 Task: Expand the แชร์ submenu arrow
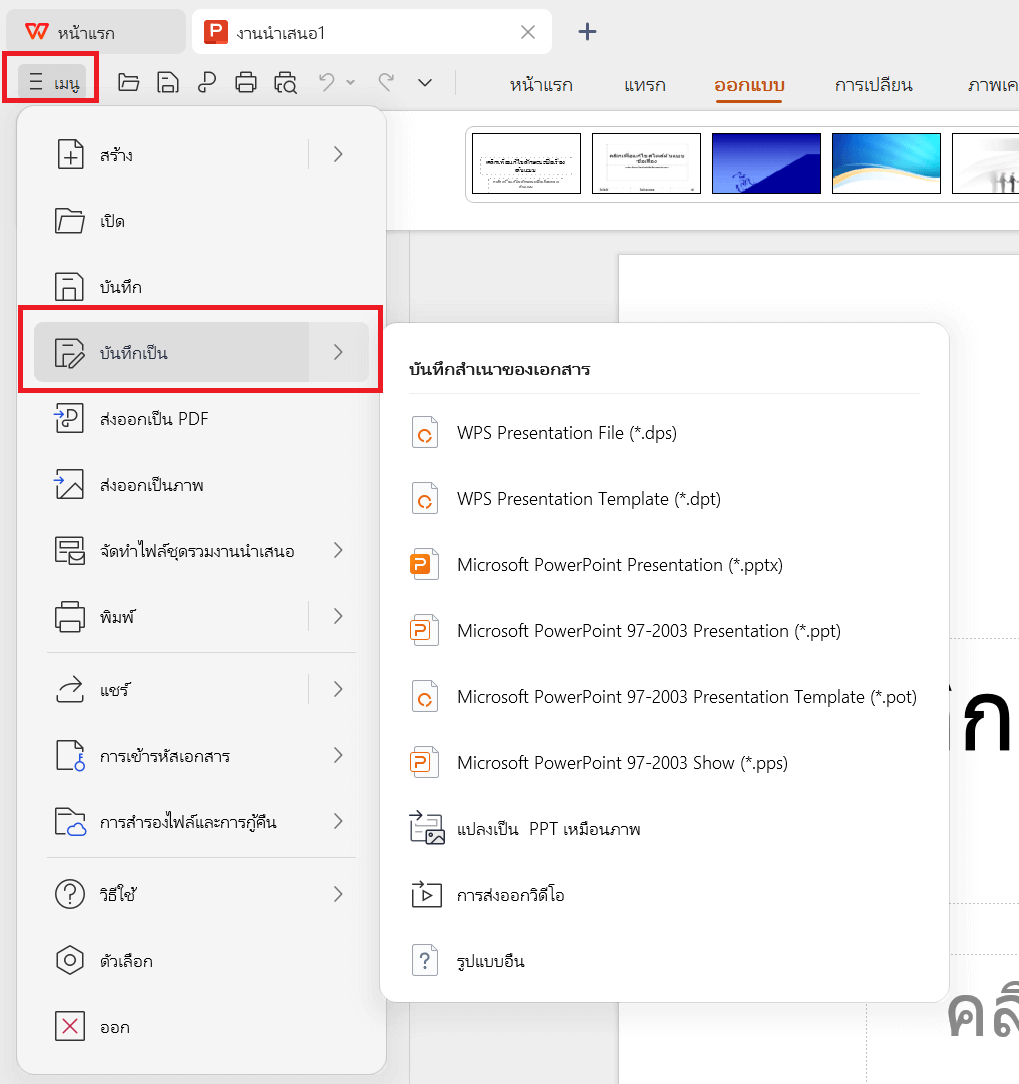338,689
